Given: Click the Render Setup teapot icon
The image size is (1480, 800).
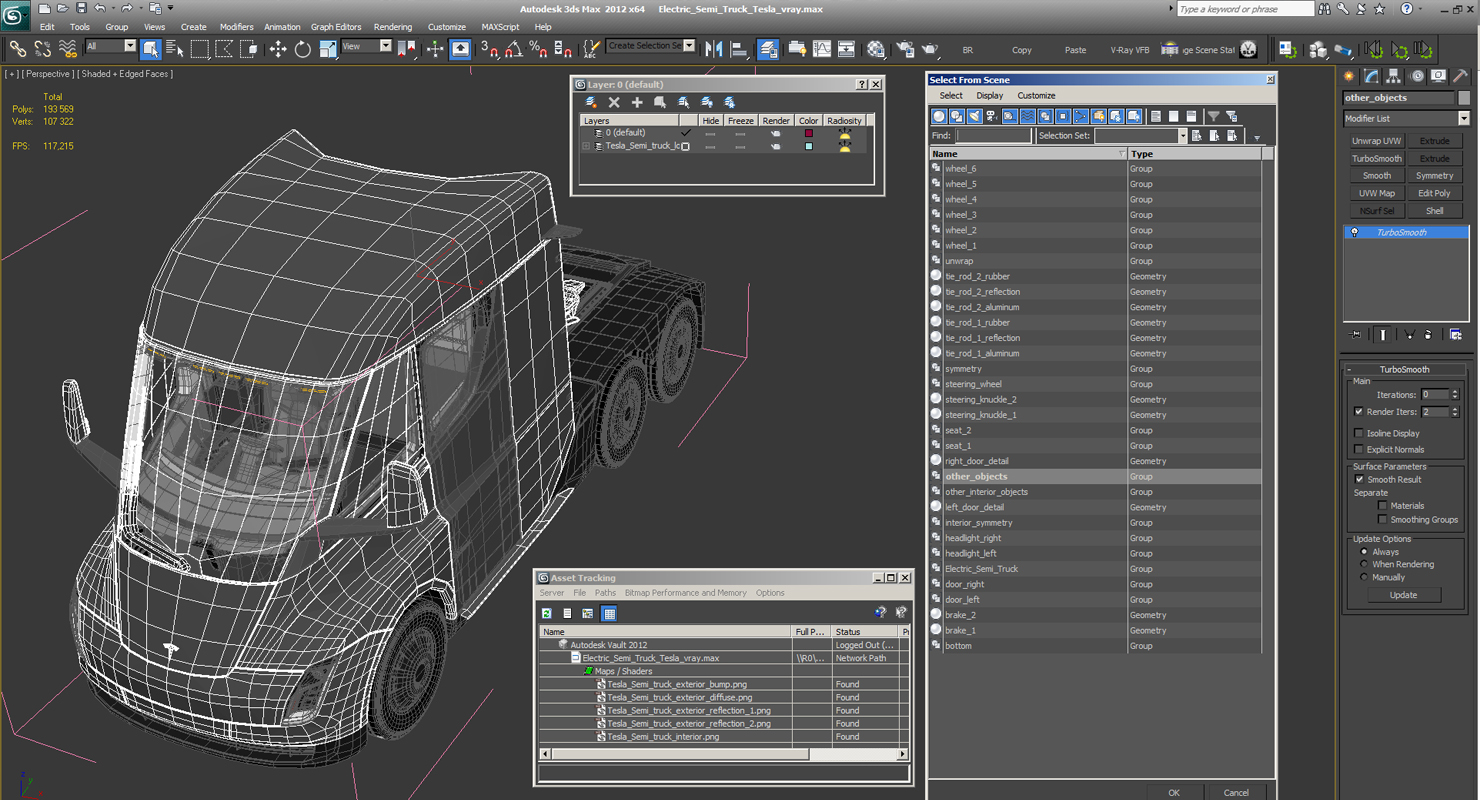Looking at the screenshot, I should coord(905,49).
